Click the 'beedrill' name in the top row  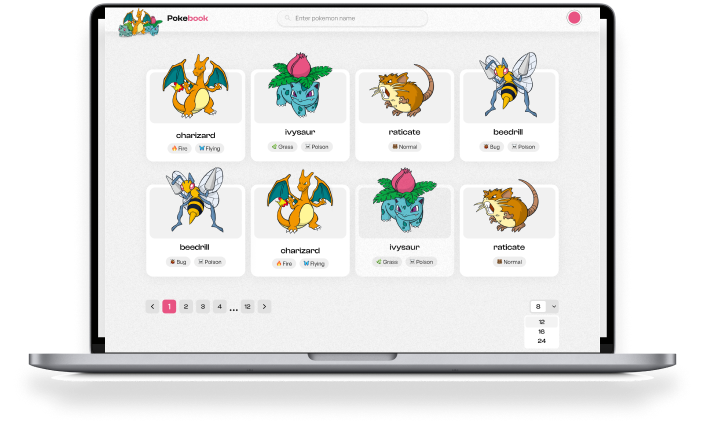pyautogui.click(x=508, y=132)
